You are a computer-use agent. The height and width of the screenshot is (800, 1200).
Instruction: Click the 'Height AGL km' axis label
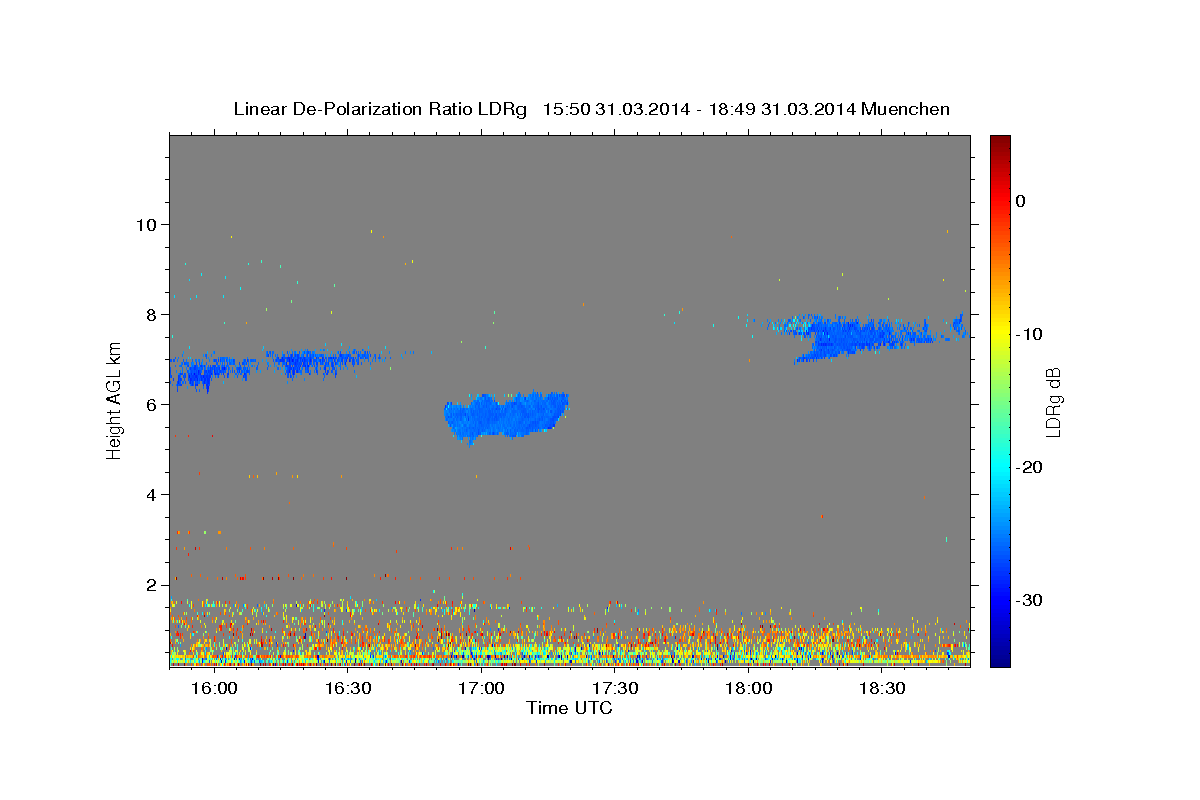pyautogui.click(x=114, y=401)
